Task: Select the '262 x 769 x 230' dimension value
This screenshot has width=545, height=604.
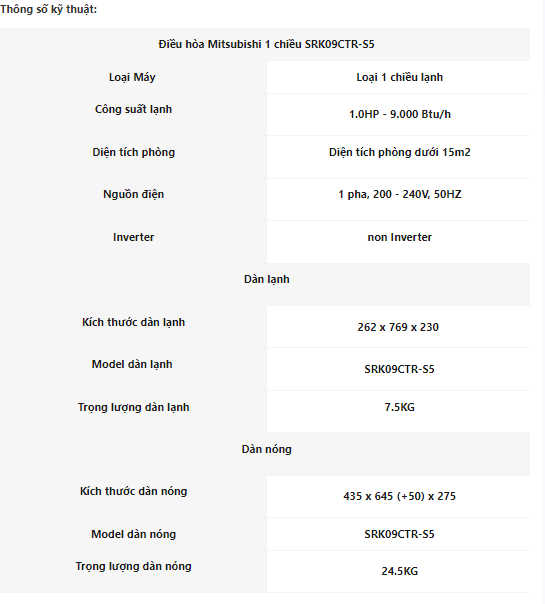Action: [398, 327]
